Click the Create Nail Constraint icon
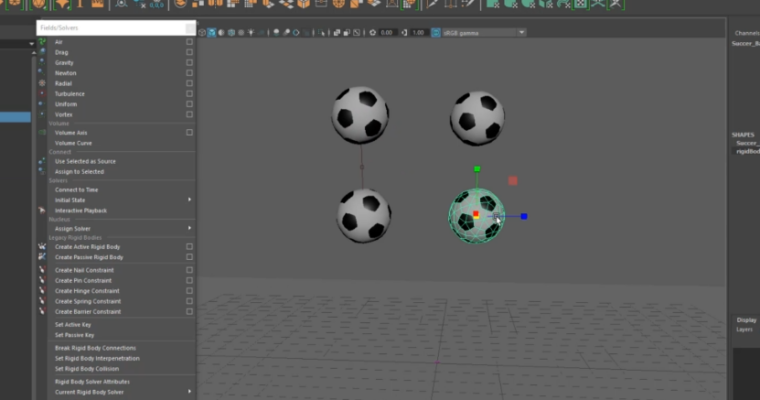Screen dimensions: 760x400 coord(42,270)
